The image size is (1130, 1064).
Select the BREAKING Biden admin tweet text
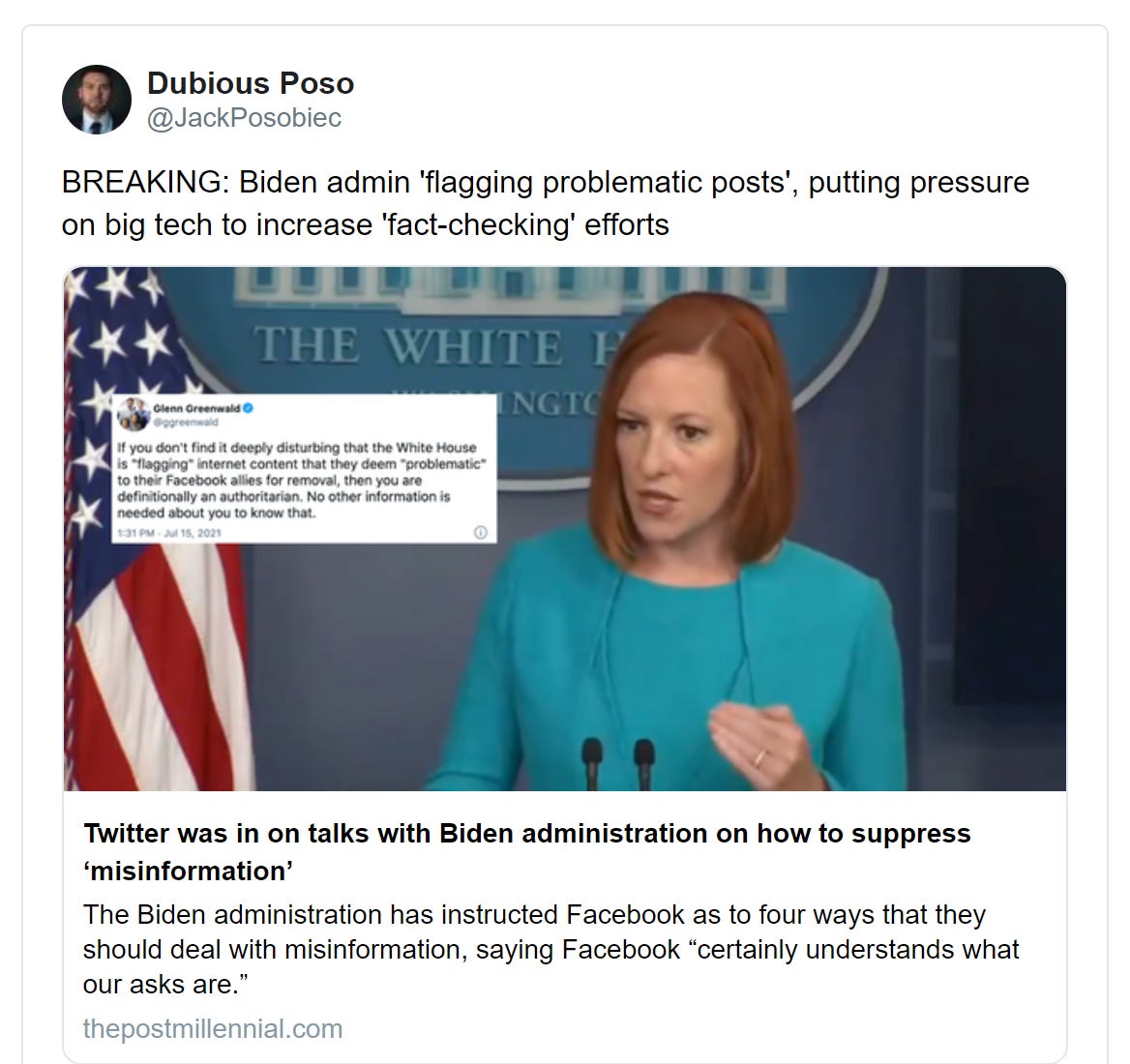[546, 203]
